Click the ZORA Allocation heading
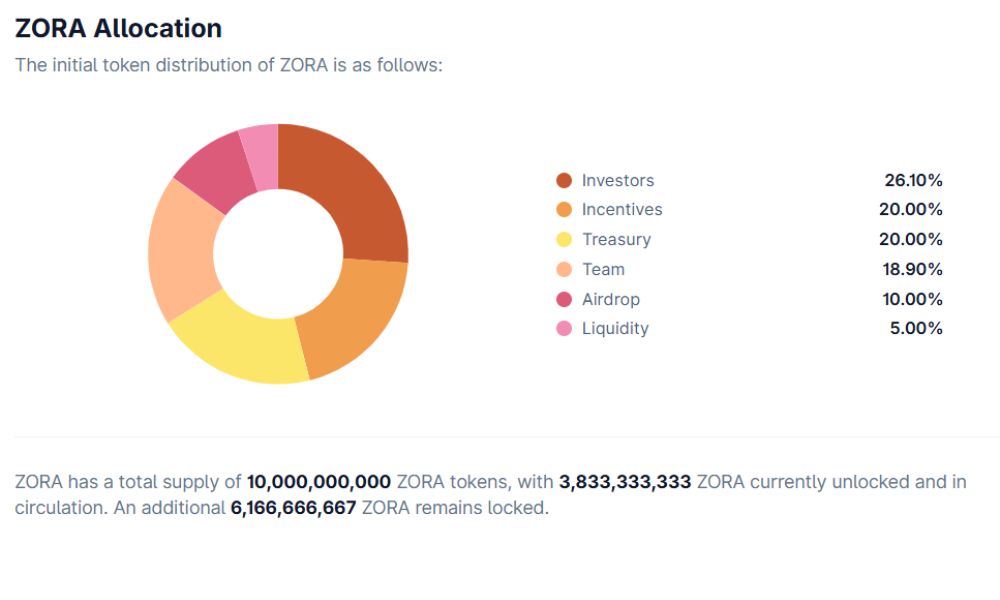Image resolution: width=1000 pixels, height=600 pixels. pyautogui.click(x=118, y=28)
